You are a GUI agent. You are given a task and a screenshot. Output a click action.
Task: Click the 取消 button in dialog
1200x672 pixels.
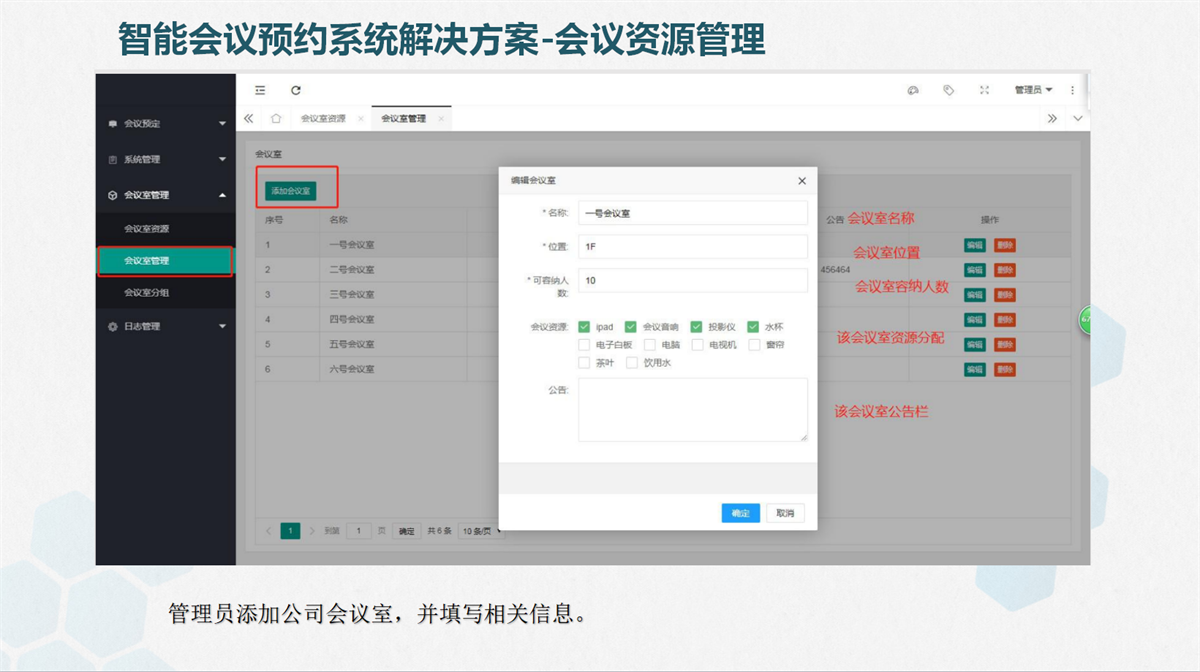[x=785, y=513]
